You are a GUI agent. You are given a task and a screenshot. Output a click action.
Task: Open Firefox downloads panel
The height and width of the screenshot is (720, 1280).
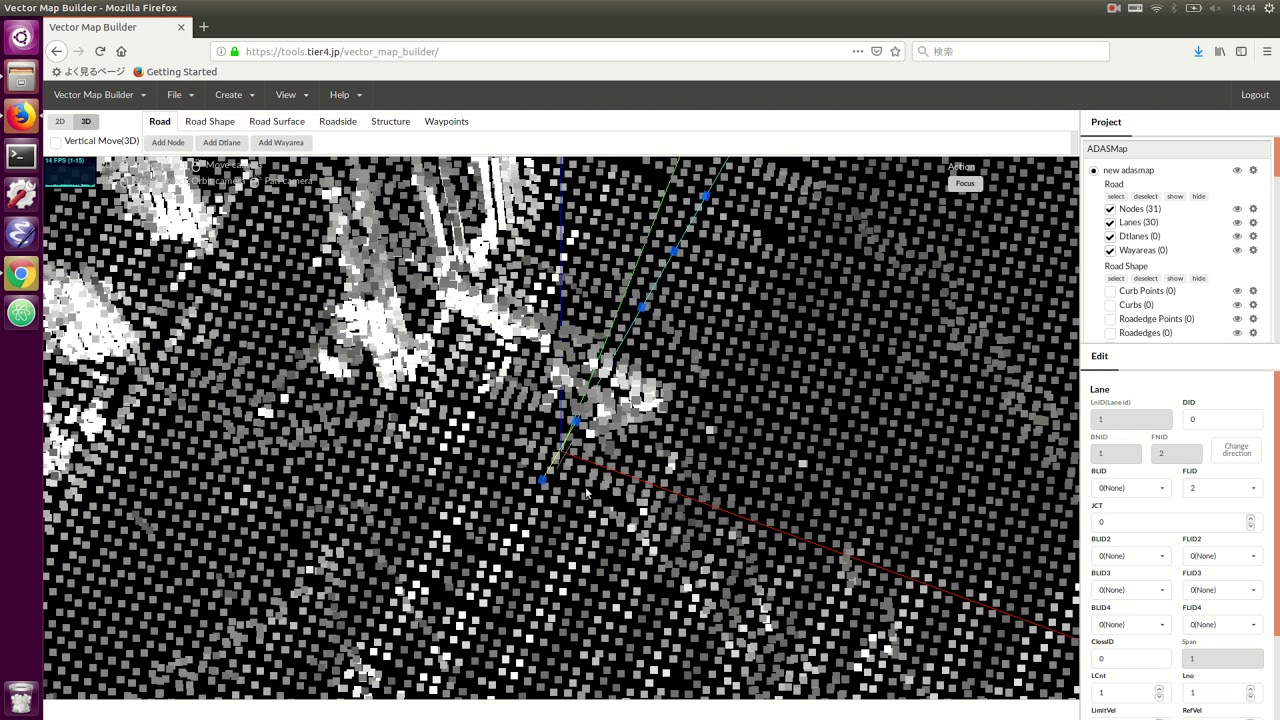[x=1198, y=51]
